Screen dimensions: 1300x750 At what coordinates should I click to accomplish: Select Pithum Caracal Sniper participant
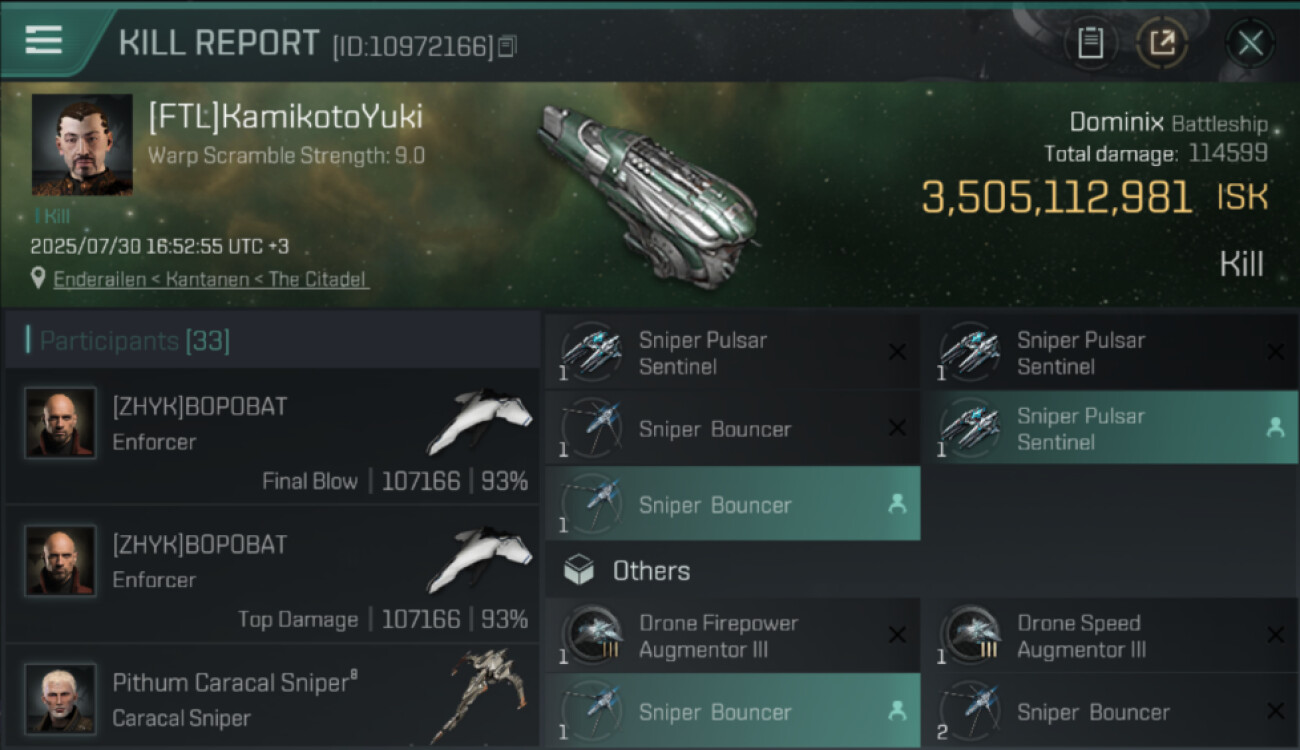(272, 698)
